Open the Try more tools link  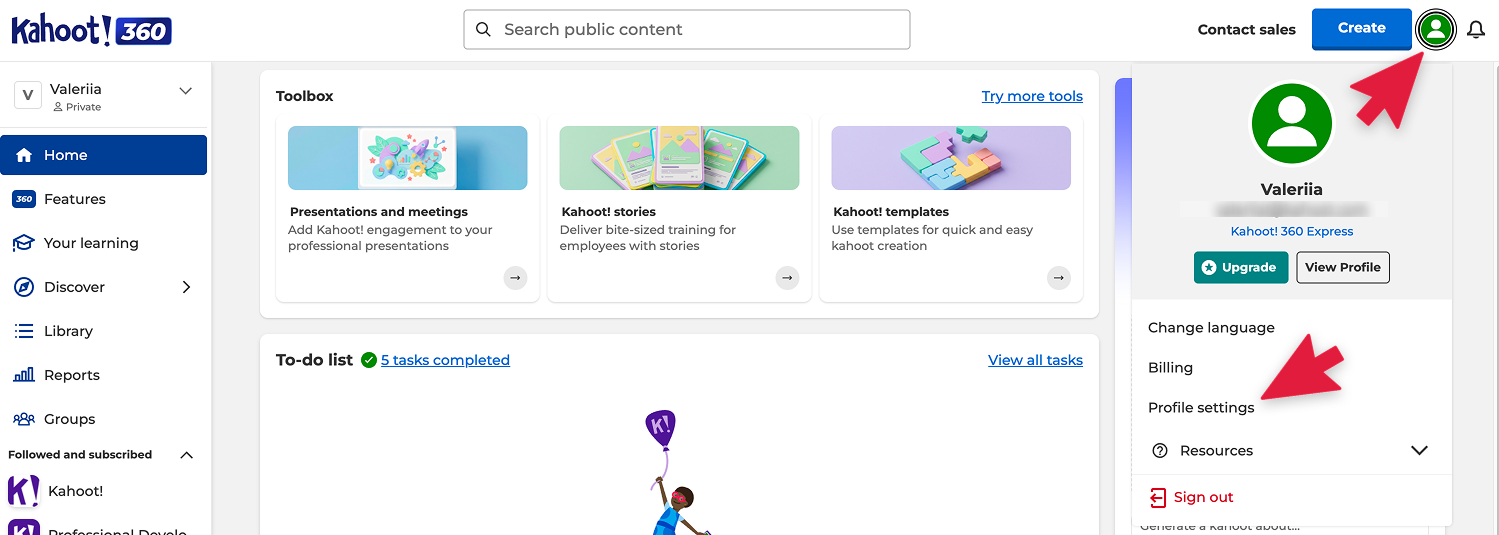pos(1032,96)
